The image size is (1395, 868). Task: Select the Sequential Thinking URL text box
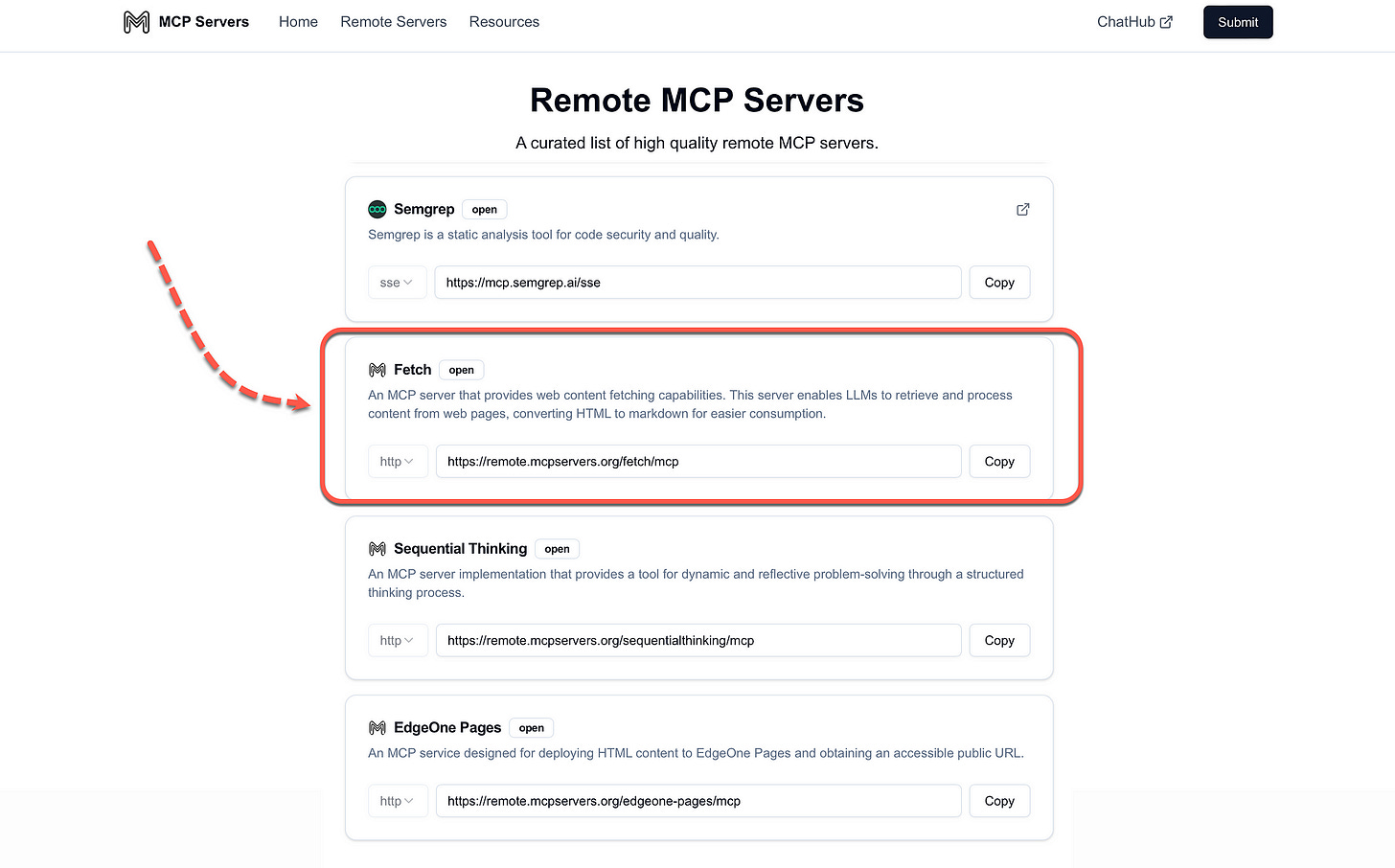pyautogui.click(x=697, y=640)
